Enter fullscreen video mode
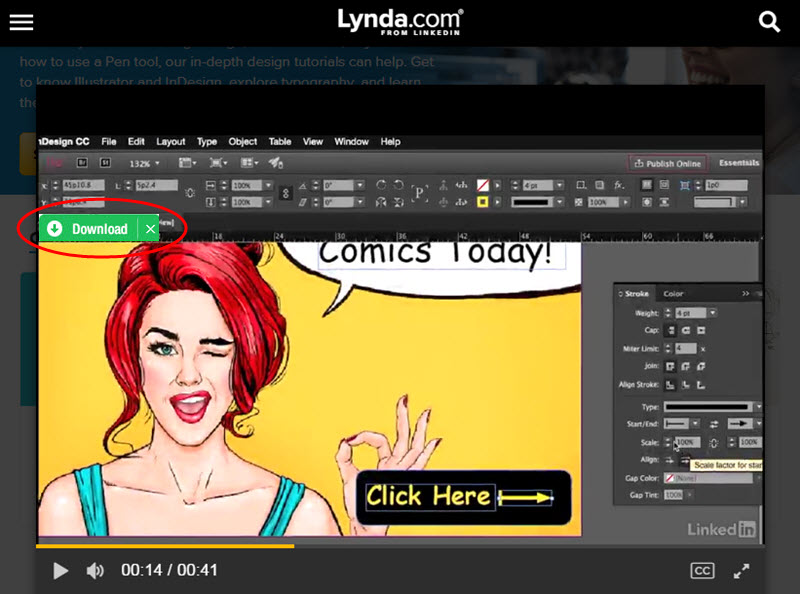This screenshot has height=594, width=800. point(741,571)
